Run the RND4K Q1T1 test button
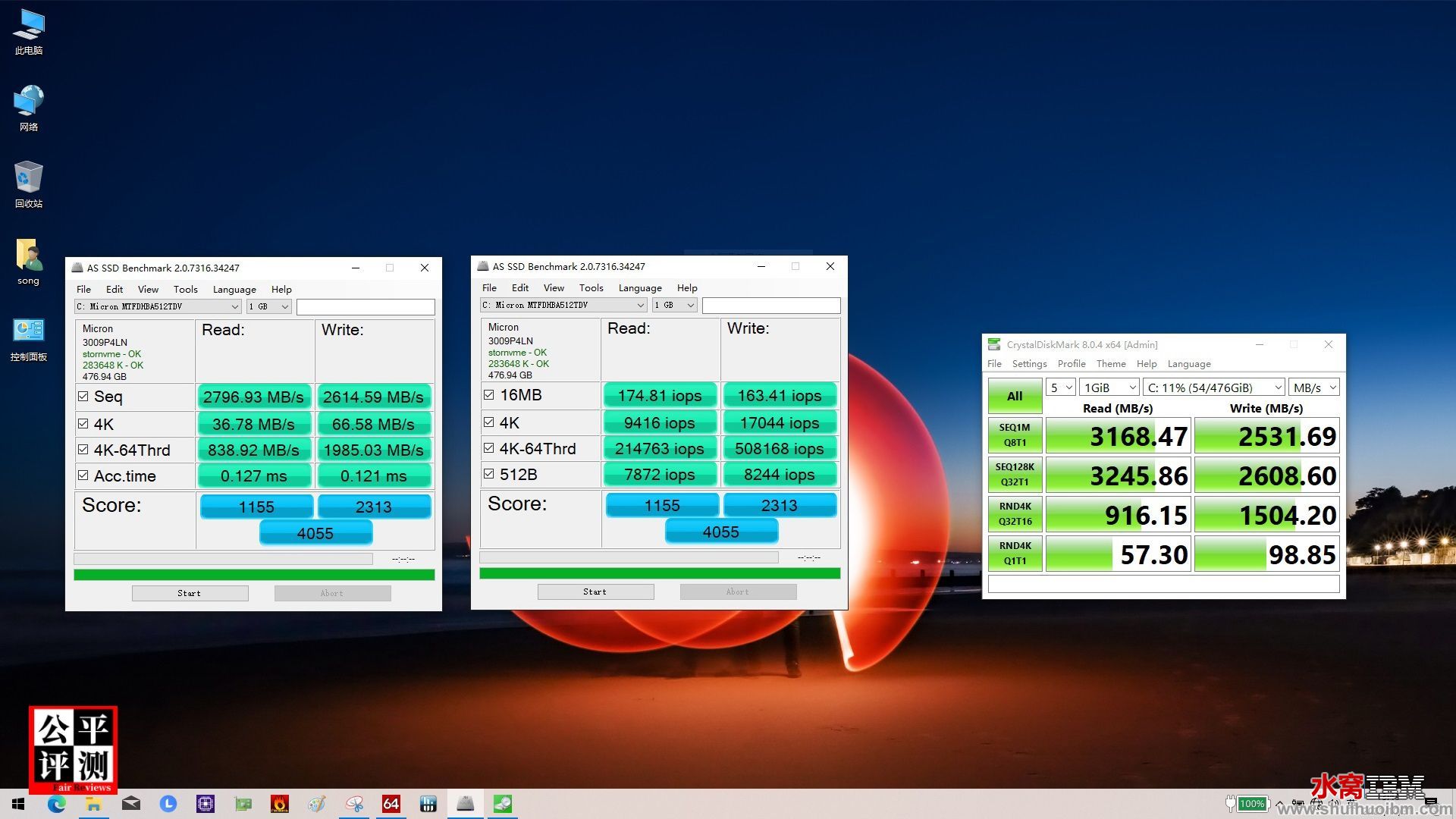This screenshot has width=1456, height=819. [x=1015, y=554]
